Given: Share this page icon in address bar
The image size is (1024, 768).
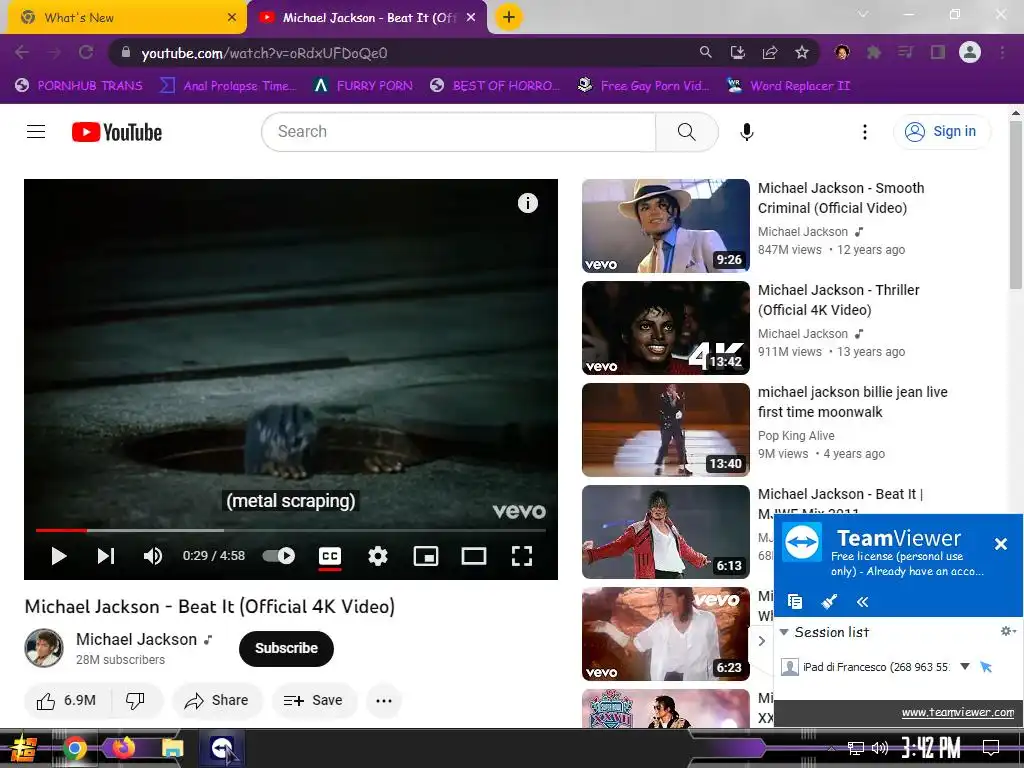Looking at the screenshot, I should (770, 52).
